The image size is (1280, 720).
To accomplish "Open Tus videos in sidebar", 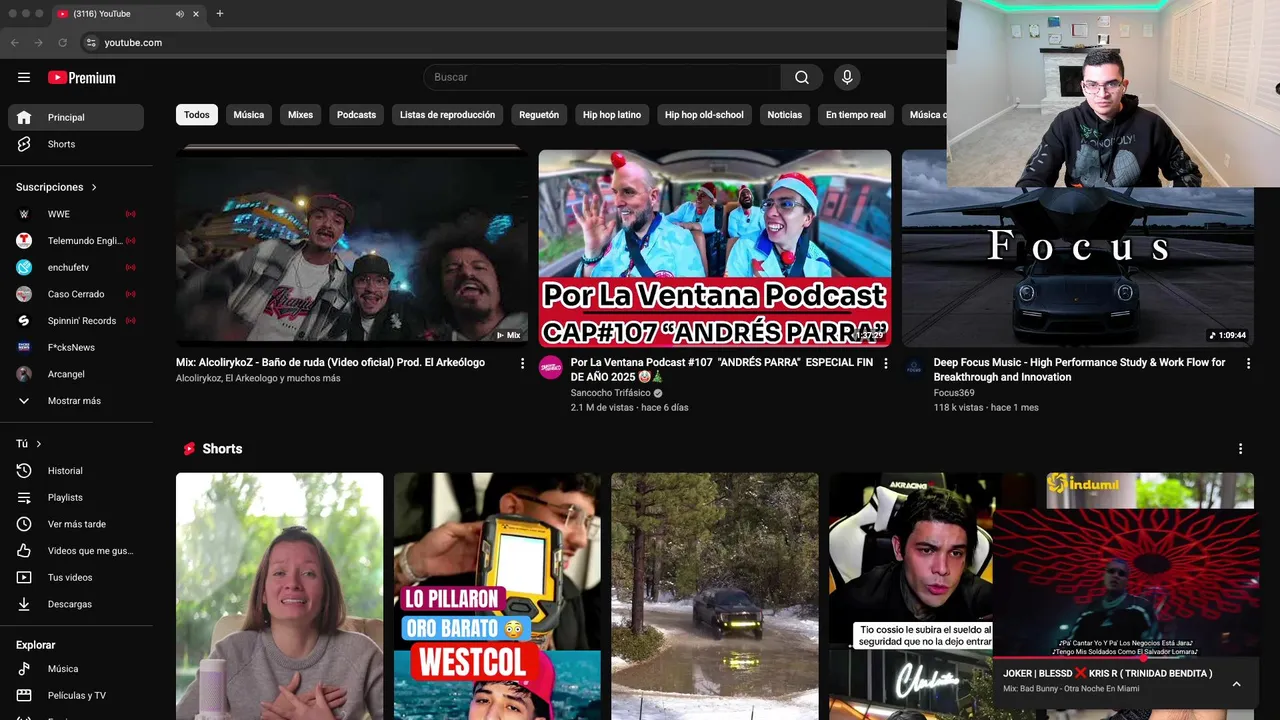I will (76, 577).
